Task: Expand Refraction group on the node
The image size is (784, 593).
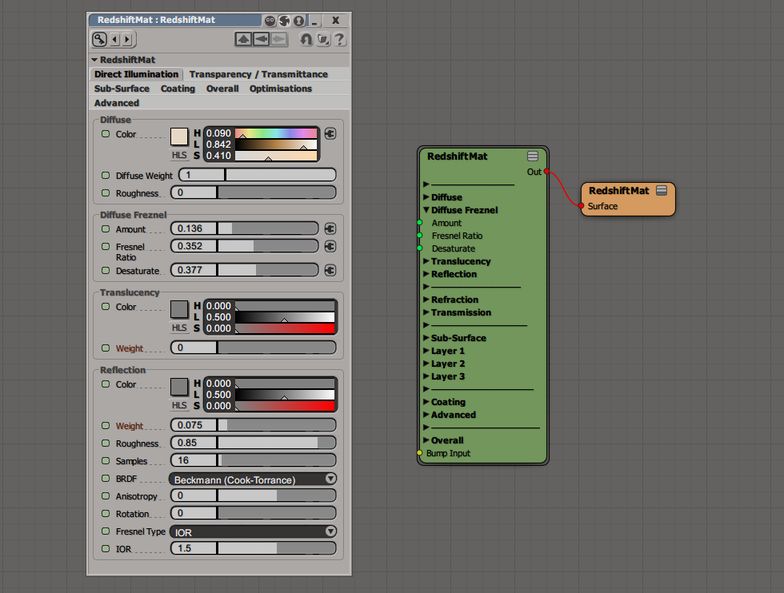Action: click(x=426, y=300)
